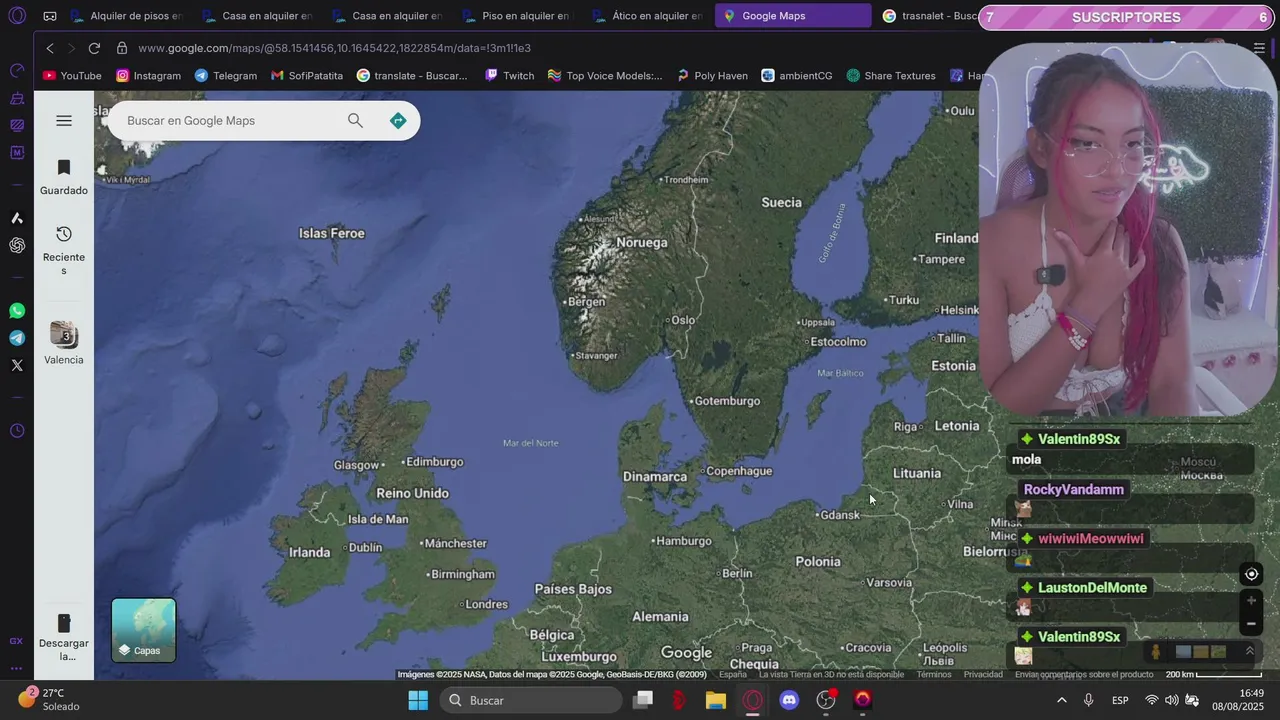
Task: Open the Telegram bookmark
Action: coord(226,76)
